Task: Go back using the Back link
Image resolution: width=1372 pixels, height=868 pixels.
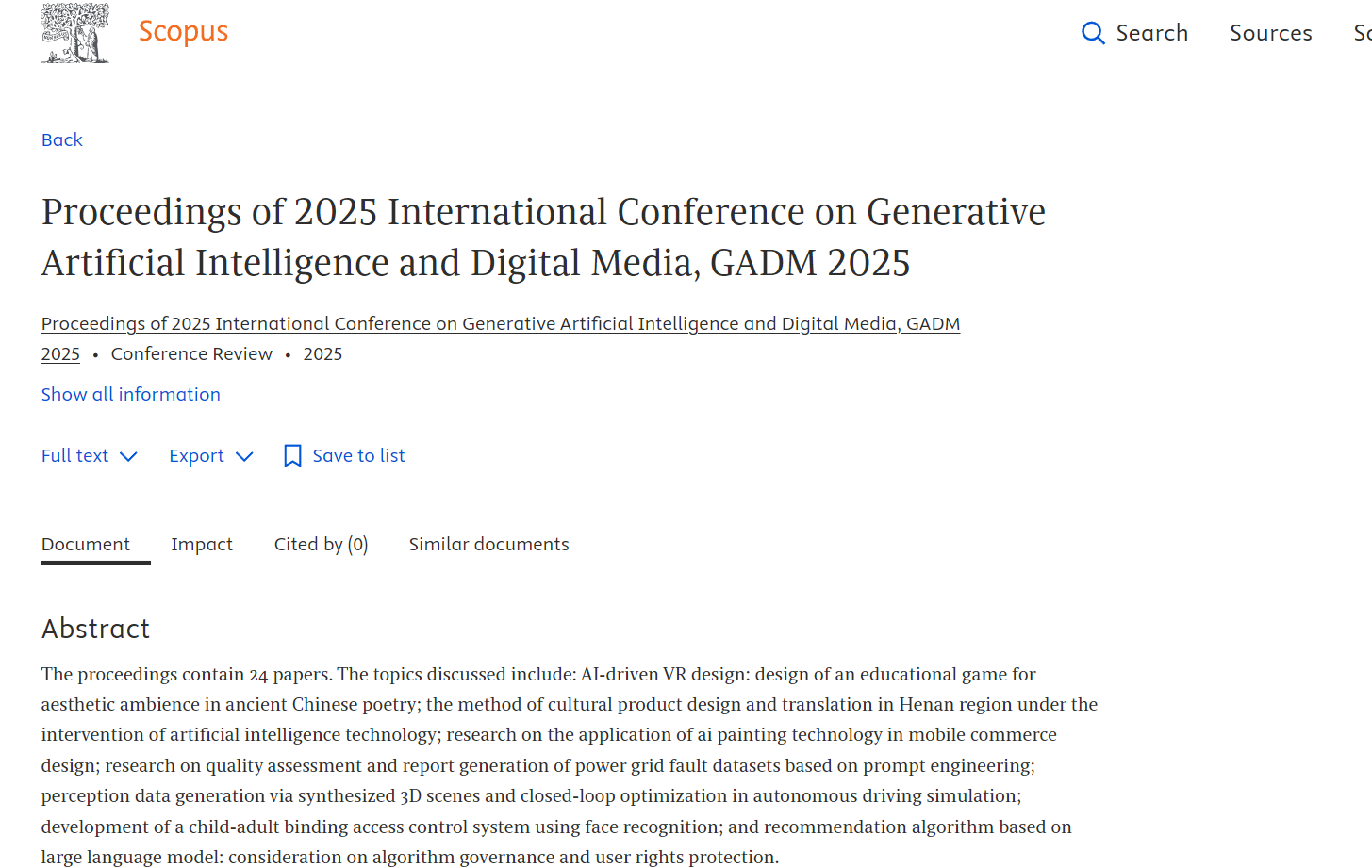Action: click(x=62, y=139)
